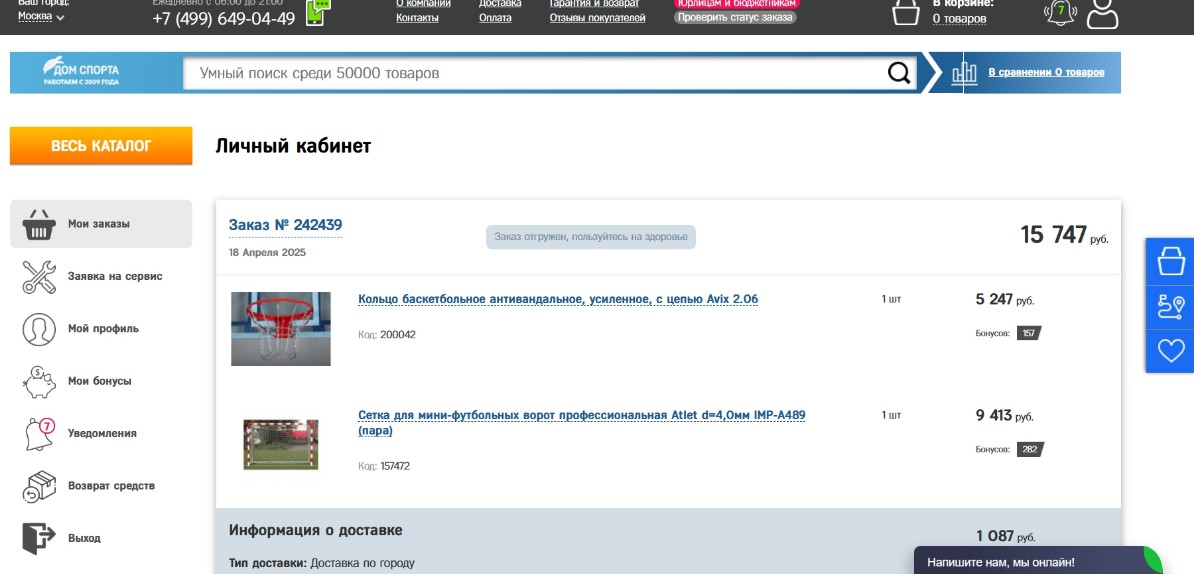Open the В сравнении 0 товаров link

[1046, 72]
